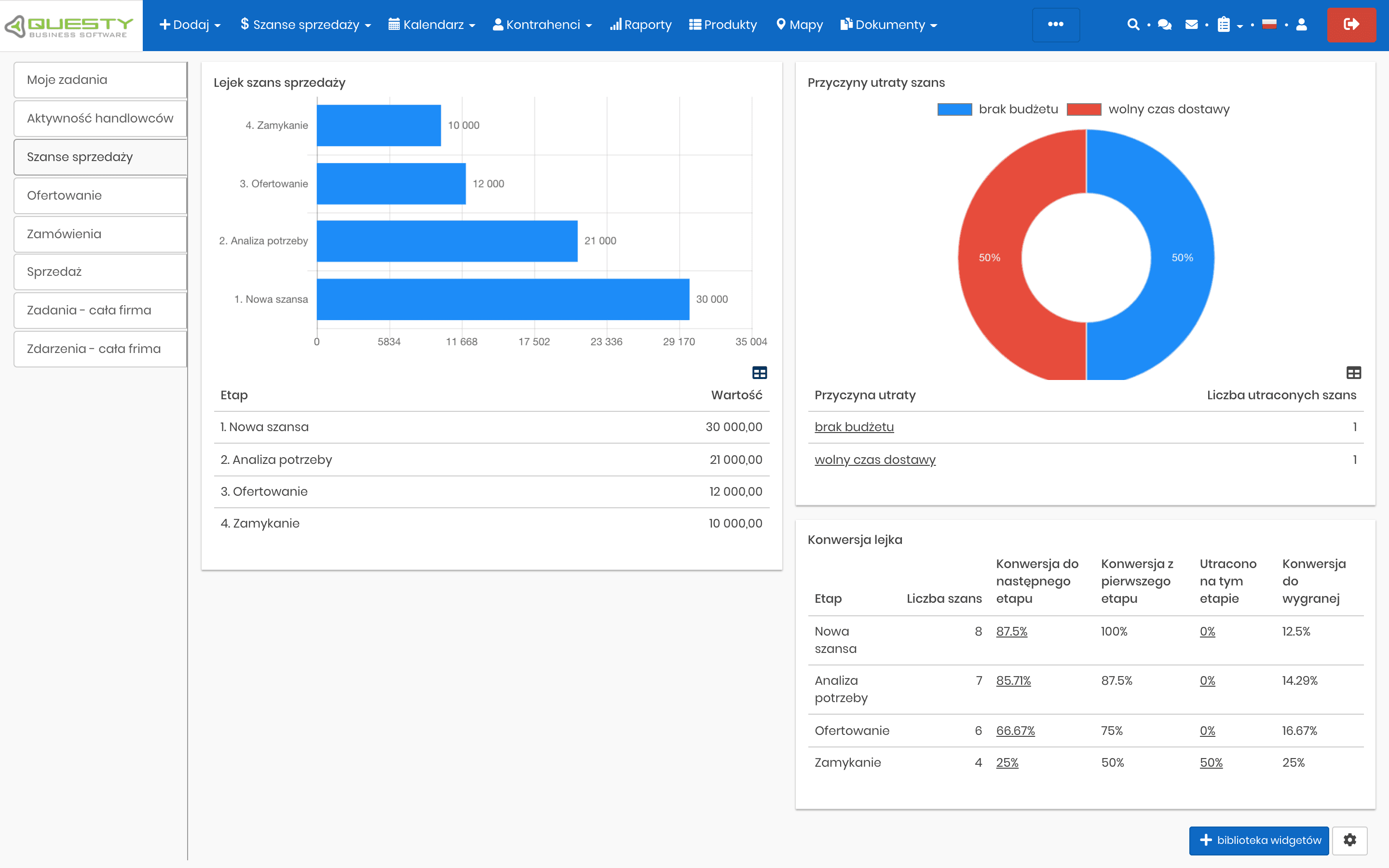
Task: Click the 30 000,00 value cell
Action: [x=734, y=427]
